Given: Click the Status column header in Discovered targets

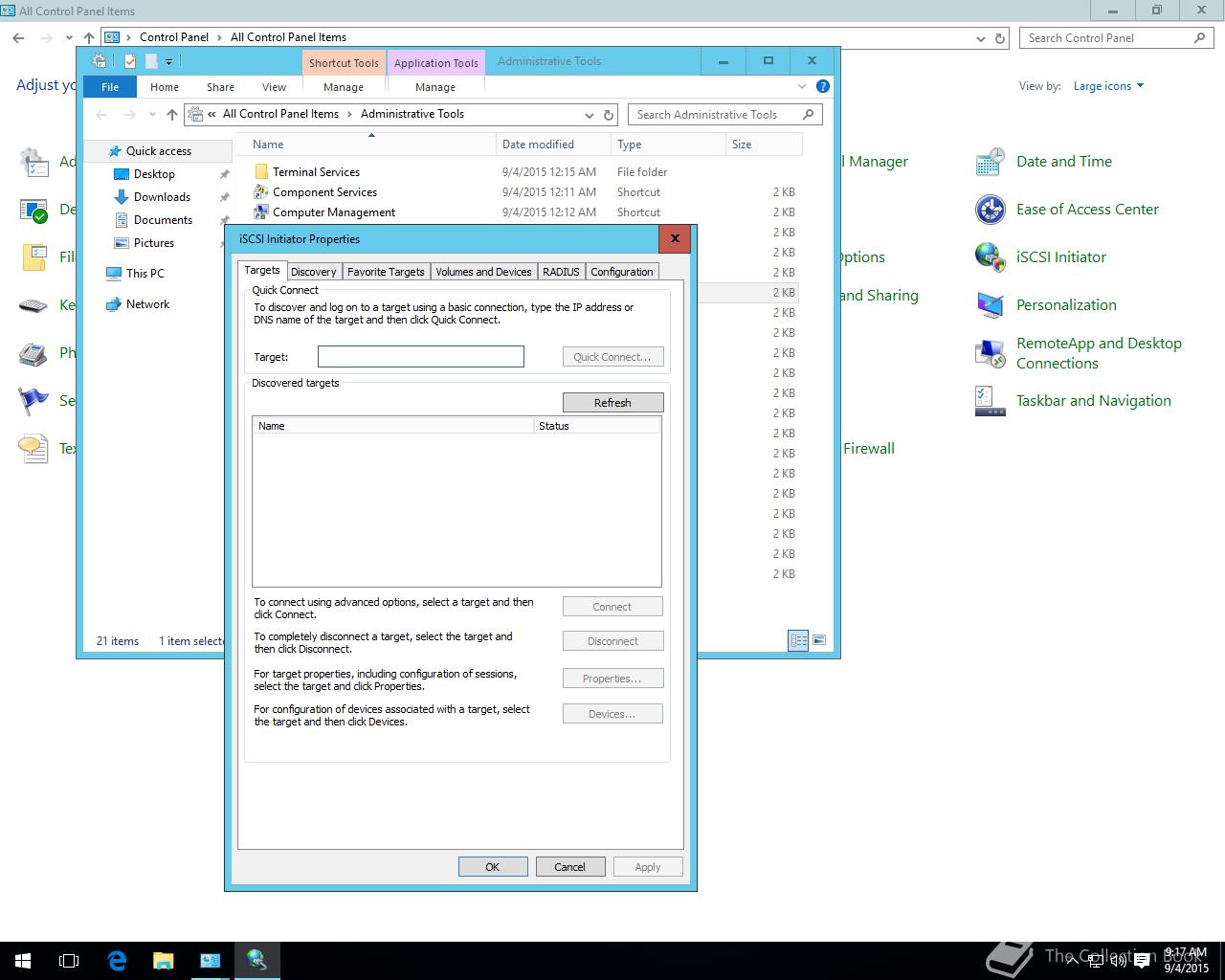Looking at the screenshot, I should 597,426.
